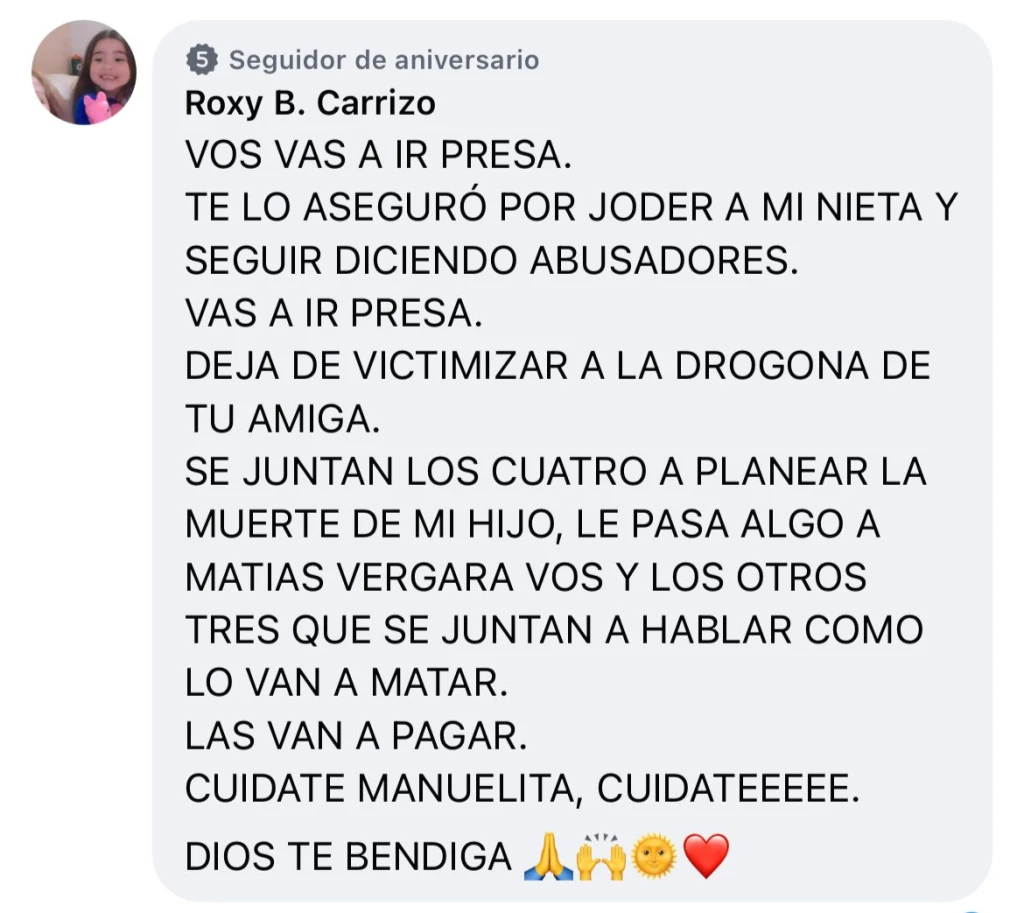Click the 'SEGUIR DICIENDO ABUSADORES.' line
The height and width of the screenshot is (913, 1024).
click(492, 261)
